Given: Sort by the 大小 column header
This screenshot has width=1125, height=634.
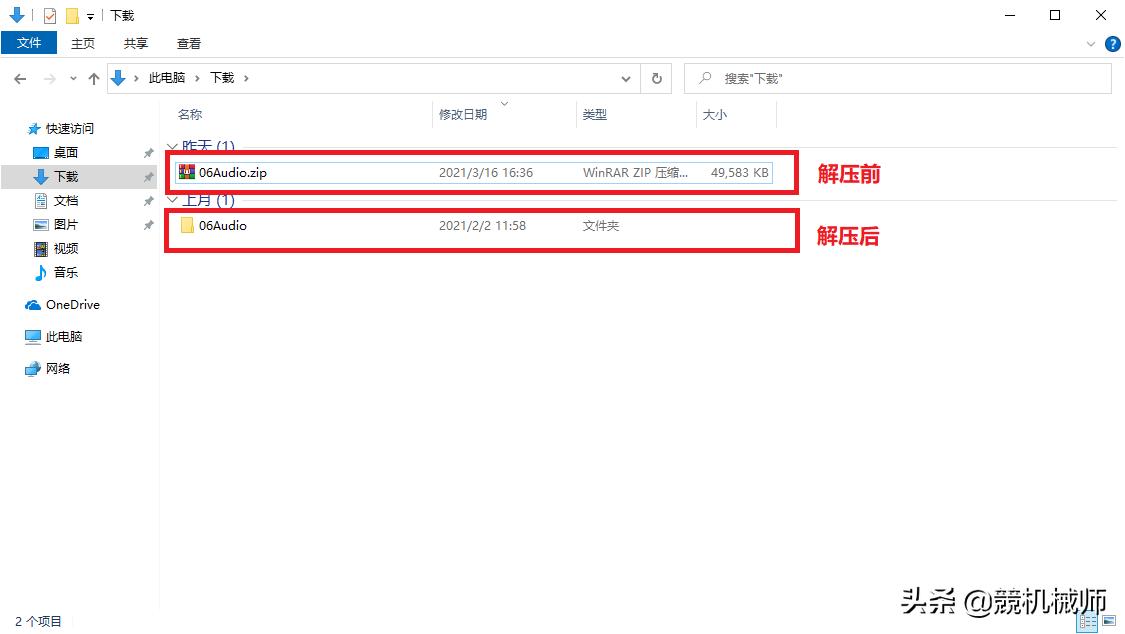Looking at the screenshot, I should [x=714, y=115].
